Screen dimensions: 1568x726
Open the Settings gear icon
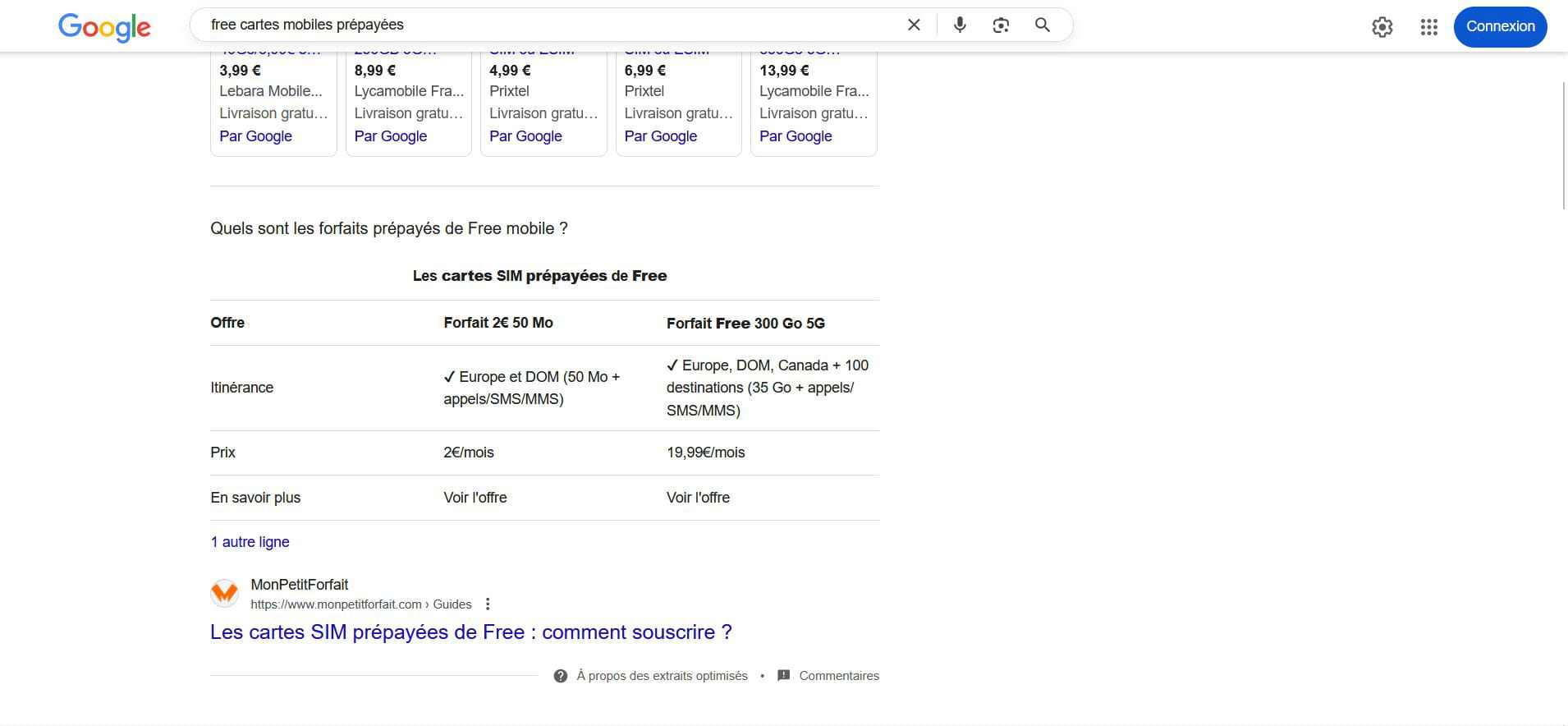tap(1382, 27)
